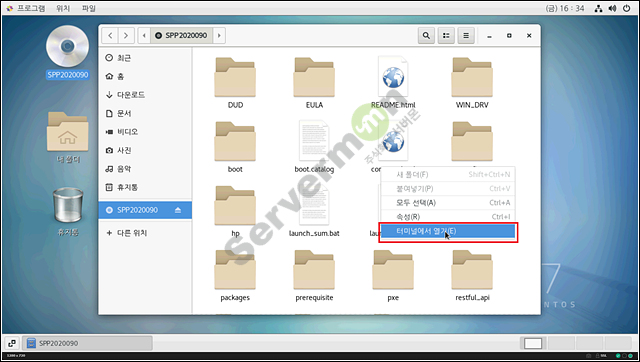Open the boot folder

tap(235, 142)
